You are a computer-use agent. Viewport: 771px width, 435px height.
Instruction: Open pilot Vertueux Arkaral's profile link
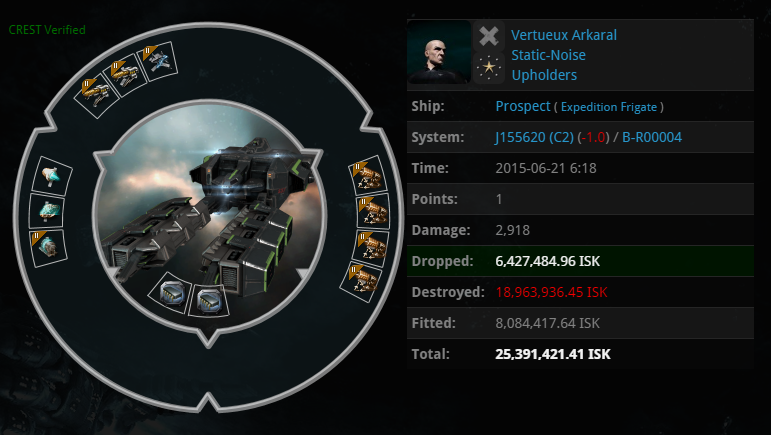pyautogui.click(x=564, y=35)
